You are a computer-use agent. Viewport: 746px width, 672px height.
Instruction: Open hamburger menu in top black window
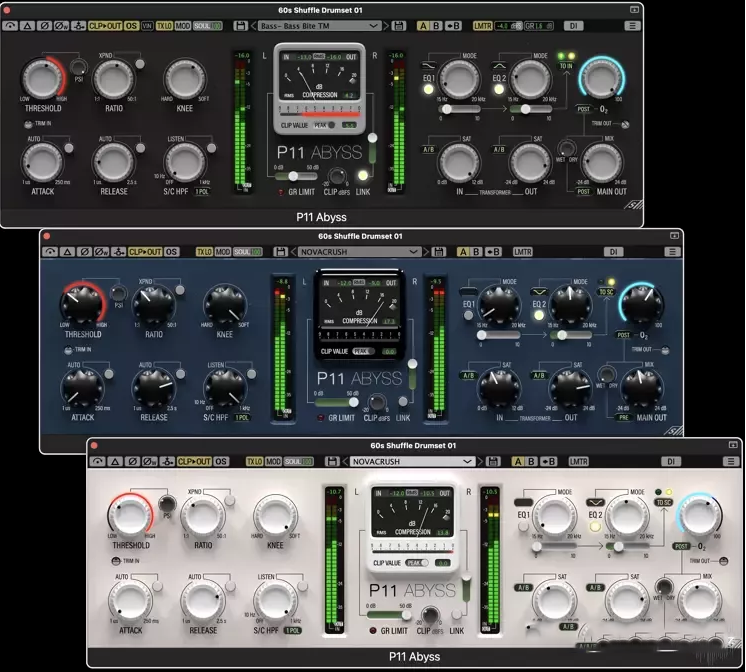click(632, 26)
